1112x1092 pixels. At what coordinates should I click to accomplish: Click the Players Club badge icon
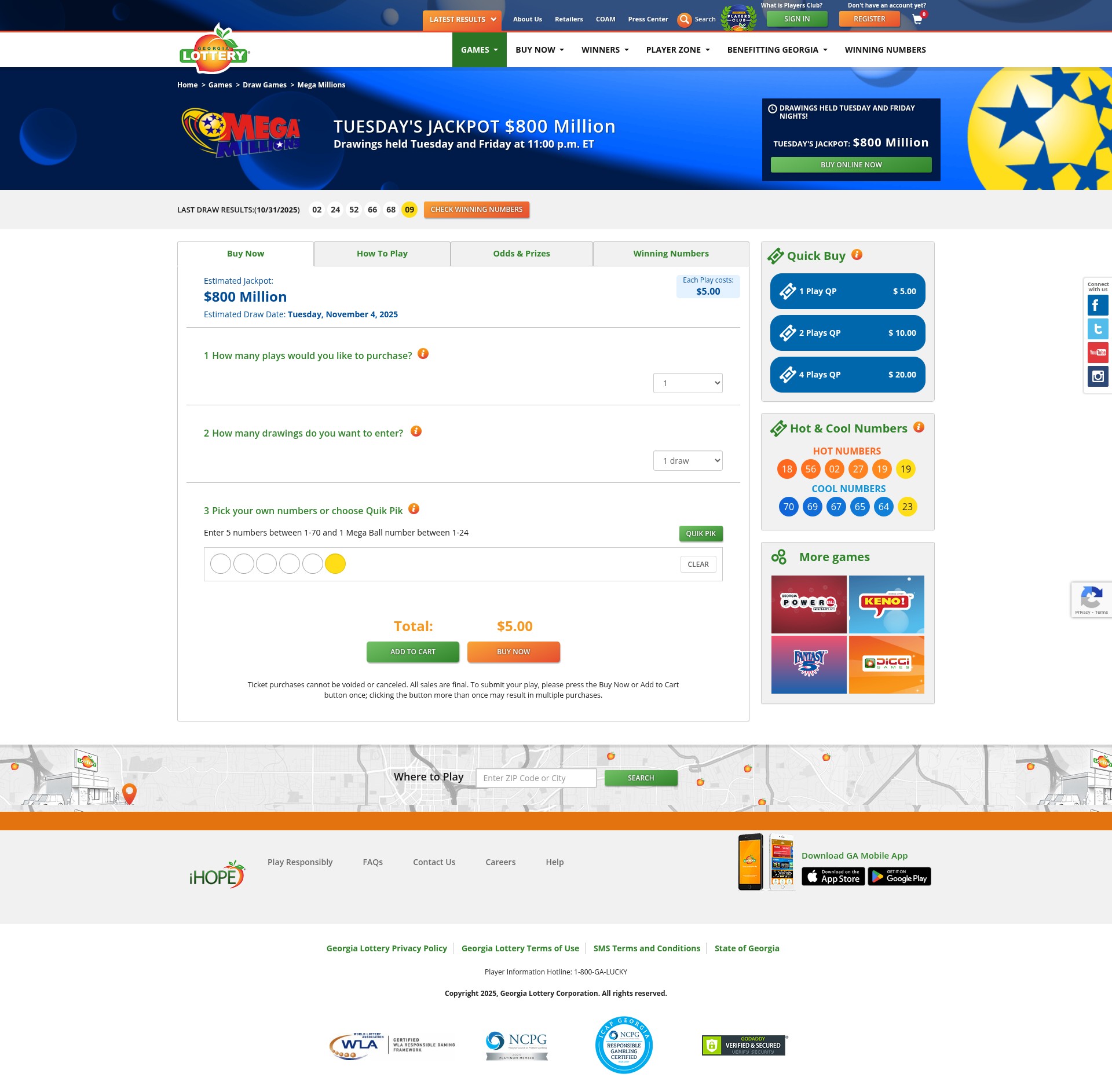(x=738, y=18)
